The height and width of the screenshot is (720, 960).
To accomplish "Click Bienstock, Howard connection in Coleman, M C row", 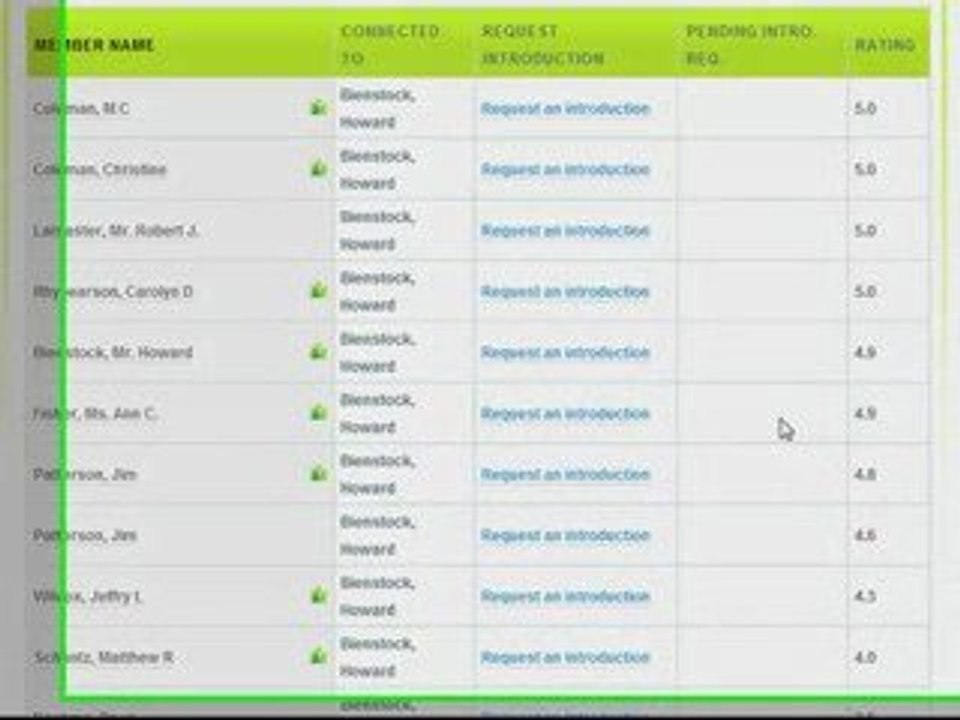I will point(377,108).
